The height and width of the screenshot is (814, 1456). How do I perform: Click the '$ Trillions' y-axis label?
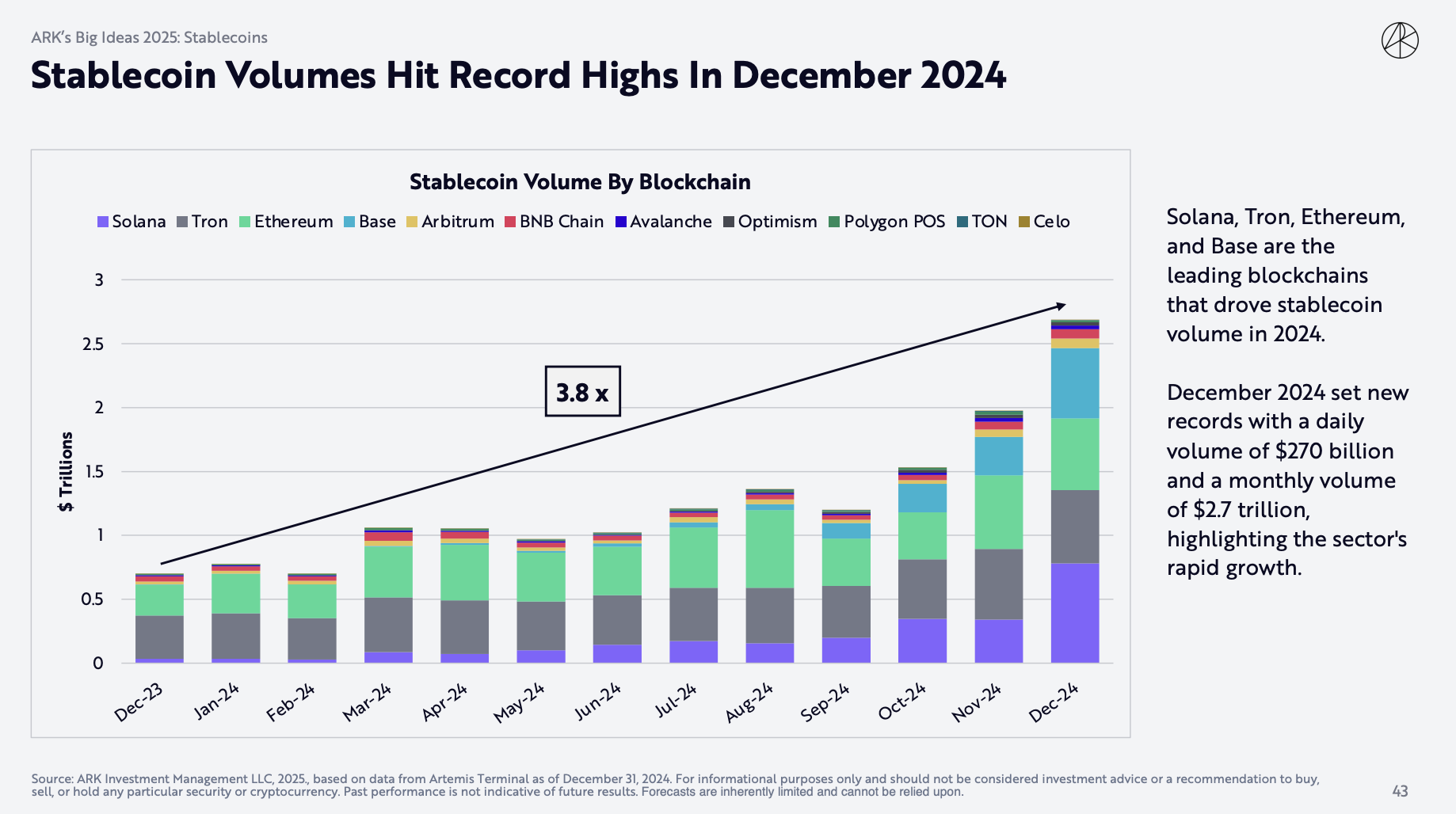click(x=66, y=471)
